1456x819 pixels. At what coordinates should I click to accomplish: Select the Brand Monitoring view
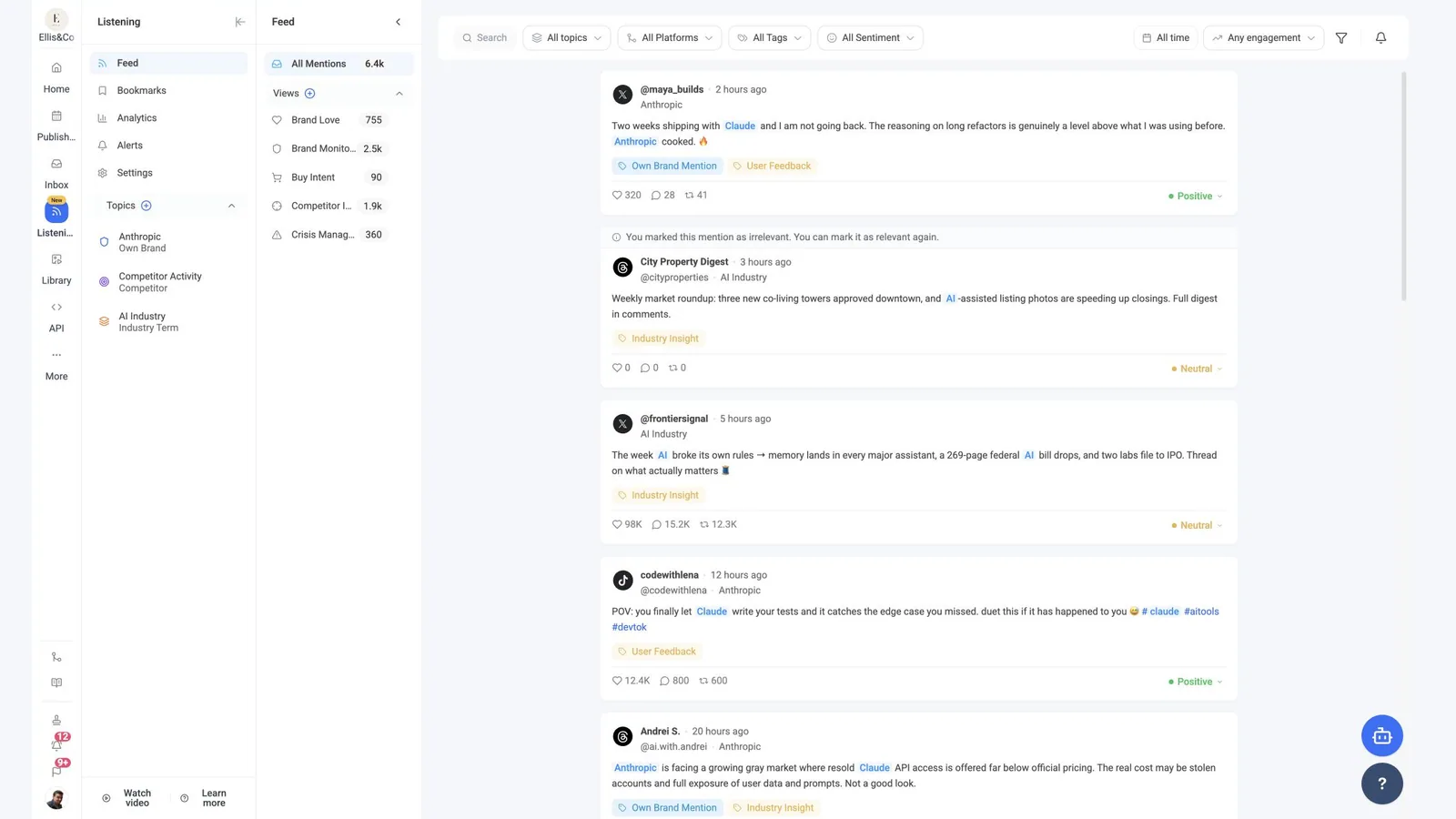(339, 148)
